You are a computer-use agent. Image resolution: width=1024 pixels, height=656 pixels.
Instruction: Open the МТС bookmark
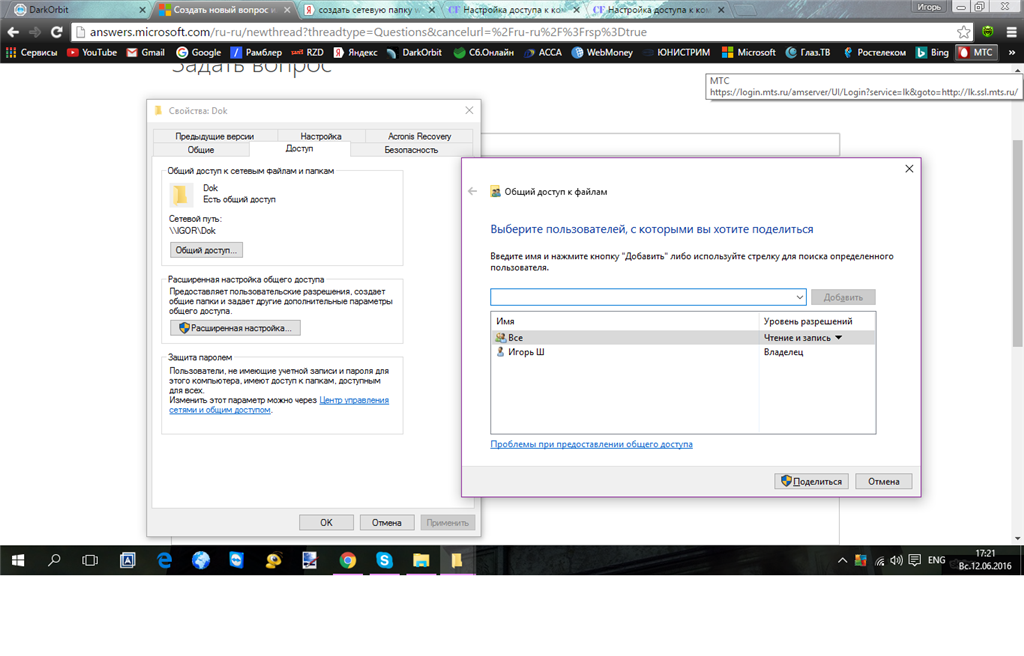tap(976, 52)
